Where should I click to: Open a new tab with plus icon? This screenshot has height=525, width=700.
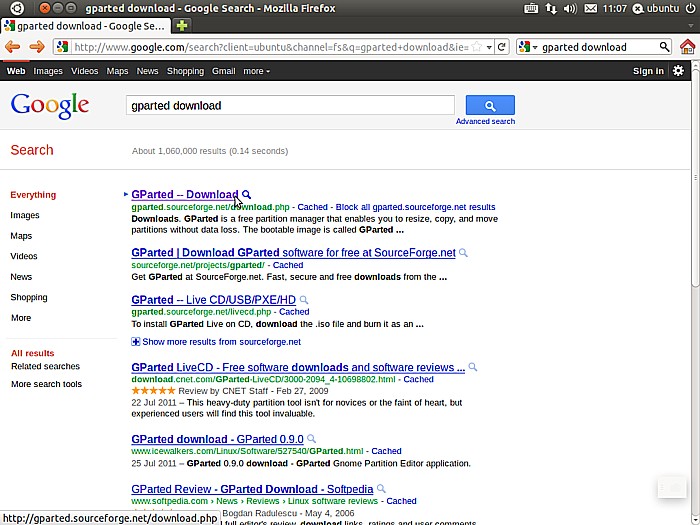[x=182, y=26]
